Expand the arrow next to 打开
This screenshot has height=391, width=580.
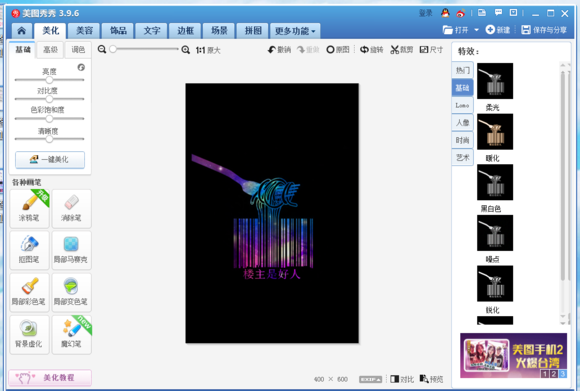click(476, 30)
